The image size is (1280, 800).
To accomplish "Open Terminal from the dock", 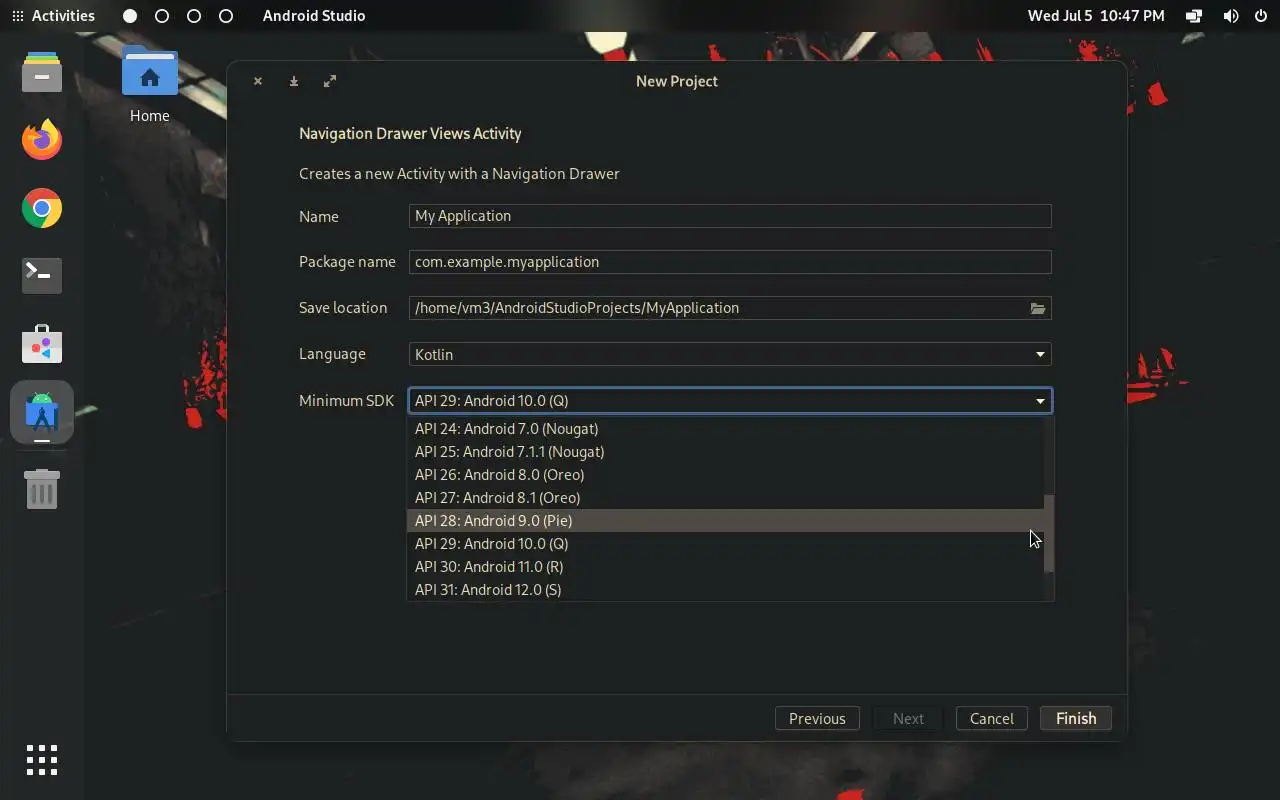I will tap(42, 275).
